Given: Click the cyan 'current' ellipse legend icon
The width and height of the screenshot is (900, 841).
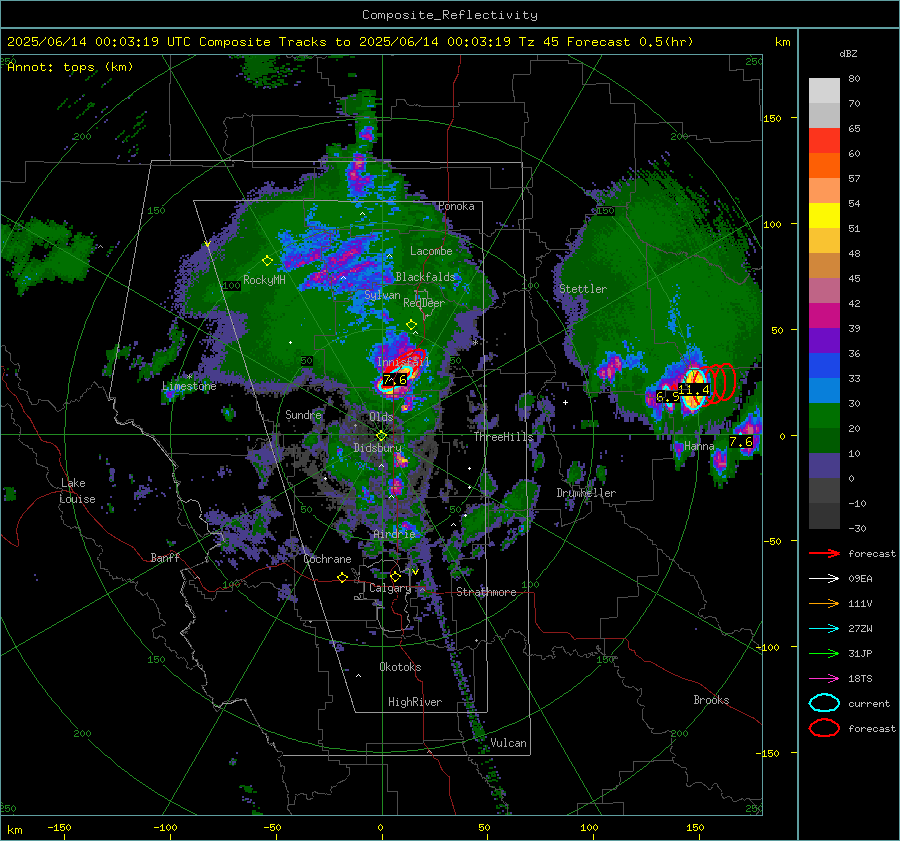Looking at the screenshot, I should tap(824, 703).
